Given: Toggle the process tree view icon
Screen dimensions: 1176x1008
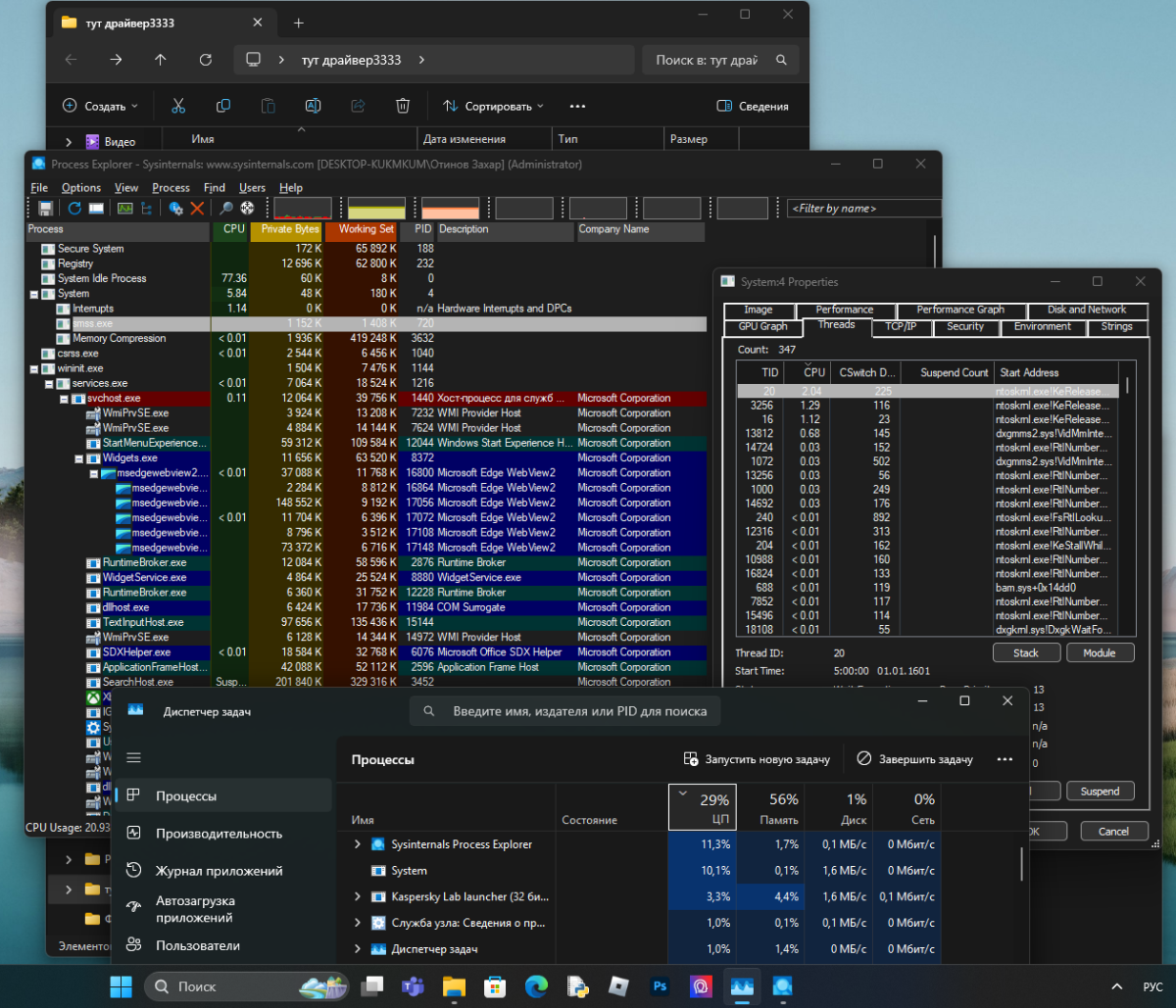Looking at the screenshot, I should click(147, 208).
